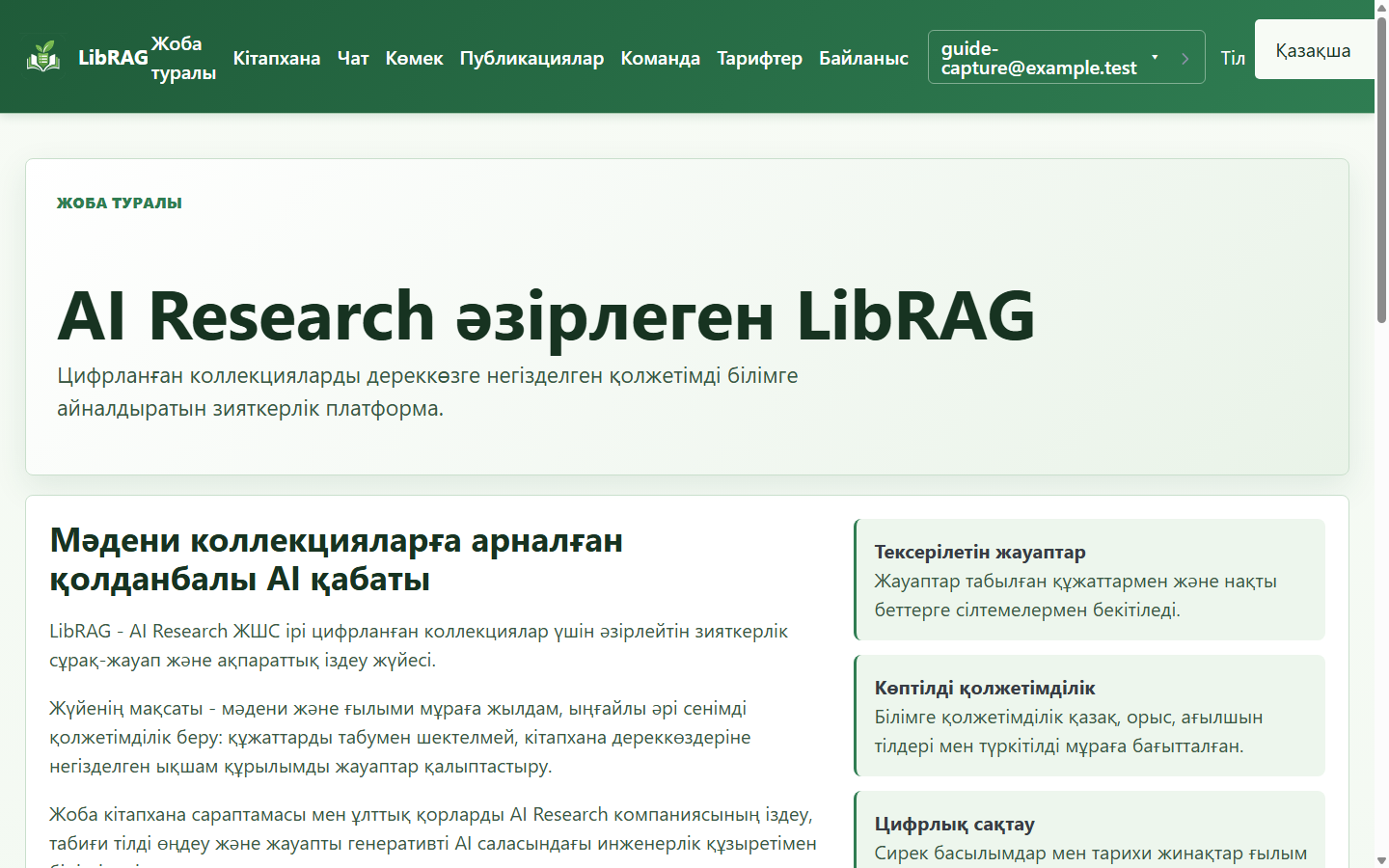Click the right chevron beside the account email
This screenshot has height=868, width=1389.
[1185, 58]
